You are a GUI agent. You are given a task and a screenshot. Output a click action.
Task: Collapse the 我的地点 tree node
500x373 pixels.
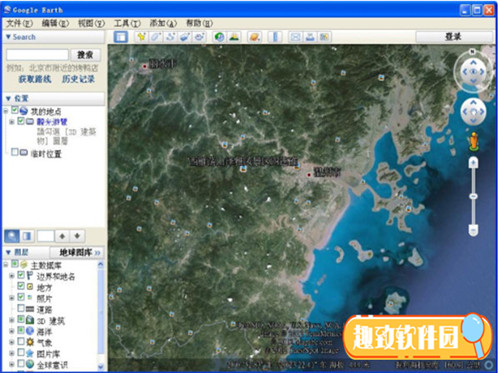[x=6, y=111]
